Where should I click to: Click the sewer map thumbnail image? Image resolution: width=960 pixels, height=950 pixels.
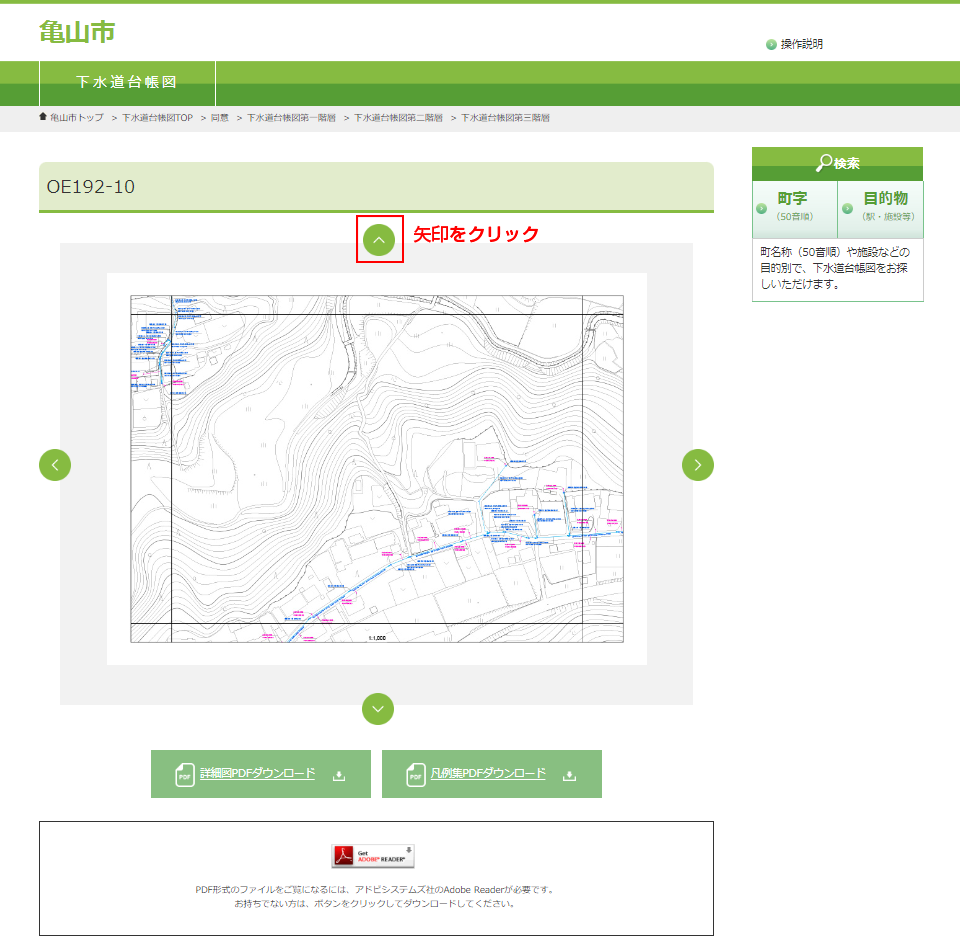click(x=377, y=469)
